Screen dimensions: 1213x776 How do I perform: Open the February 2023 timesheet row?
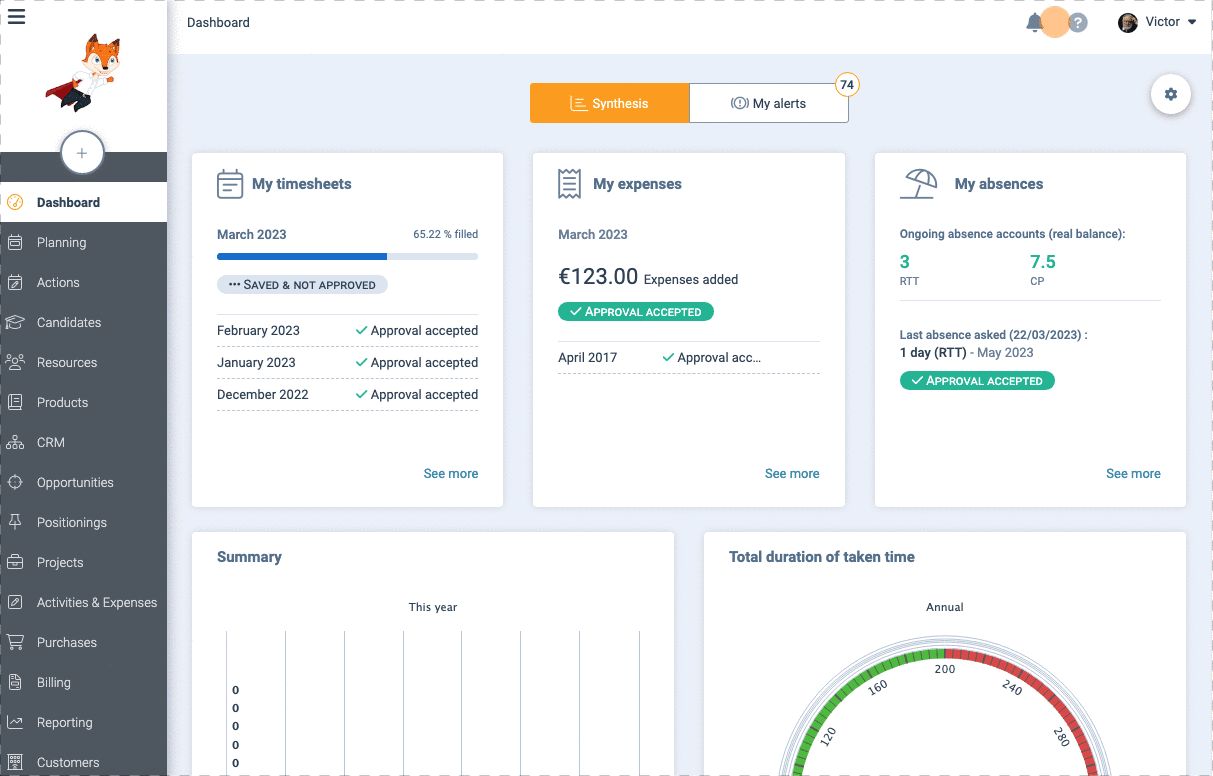click(347, 331)
